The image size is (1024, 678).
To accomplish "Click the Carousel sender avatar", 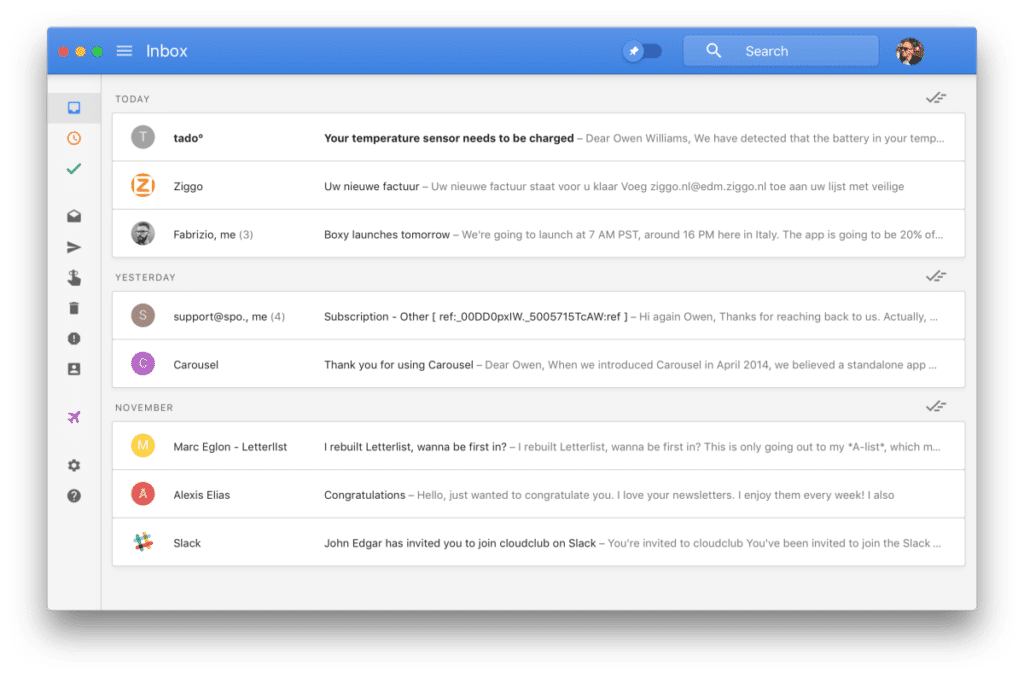I will [x=143, y=364].
